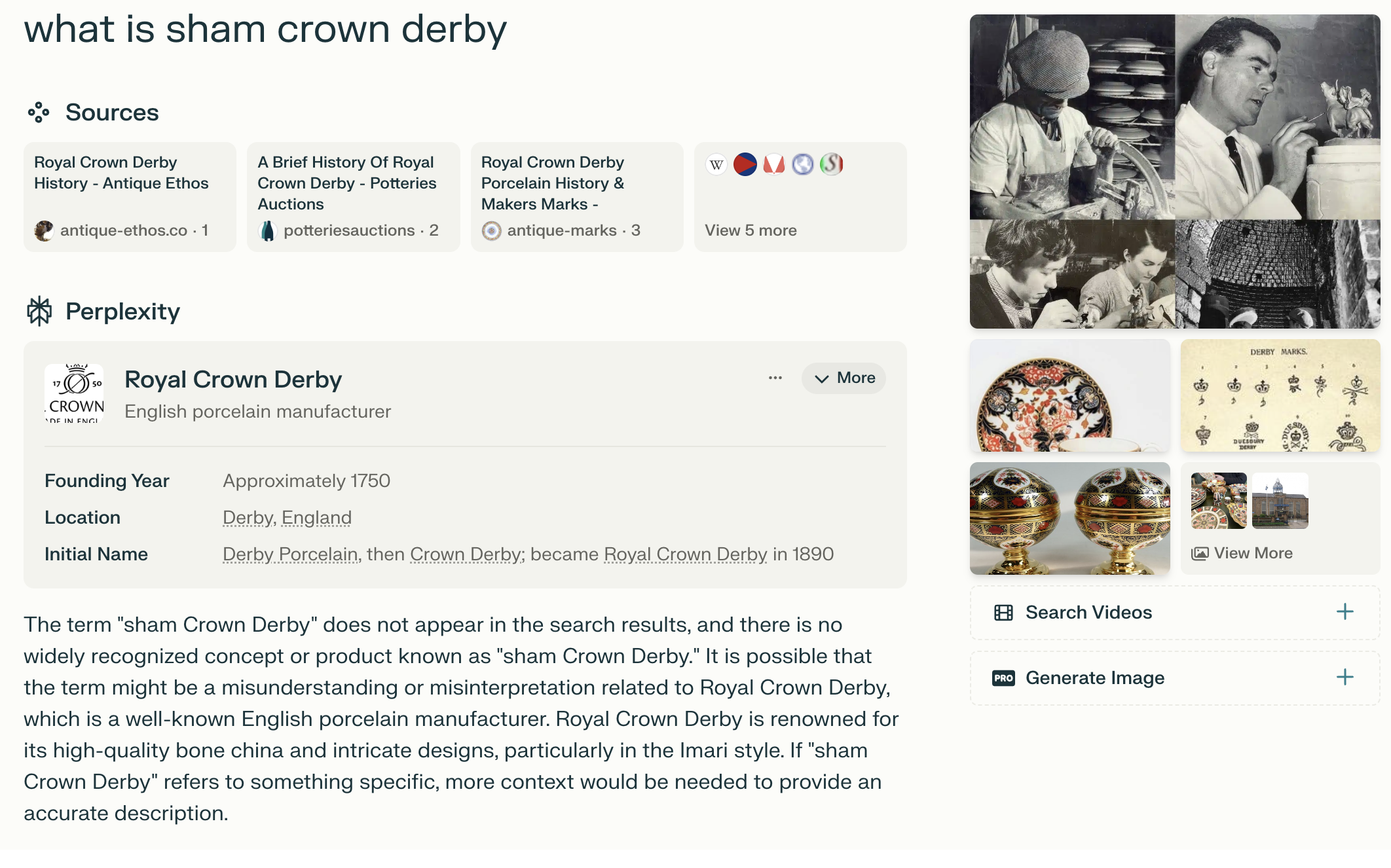Expand View 5 more sources
Image resolution: width=1391 pixels, height=868 pixels.
click(x=751, y=230)
